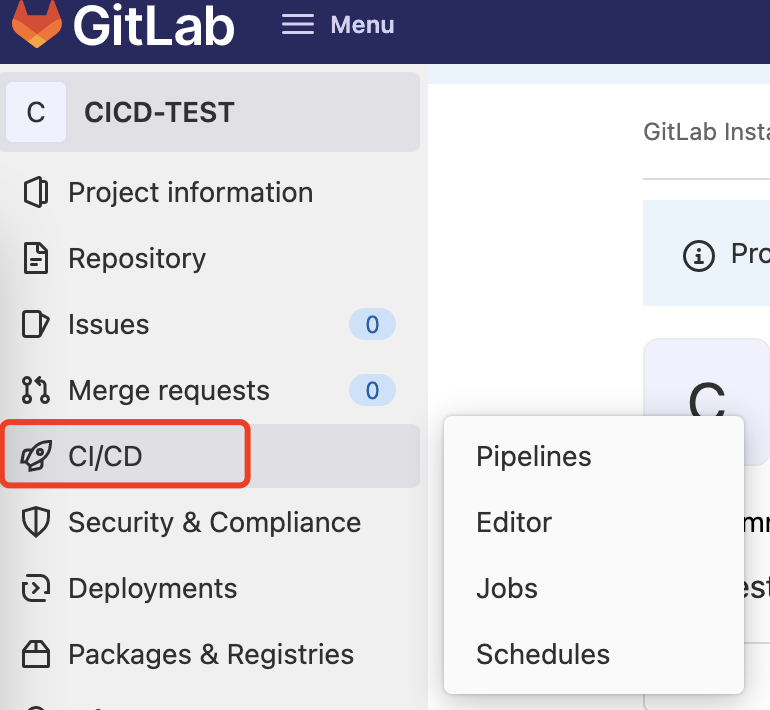This screenshot has width=770, height=710.
Task: Click the Packages & Registries box icon
Action: (36, 655)
